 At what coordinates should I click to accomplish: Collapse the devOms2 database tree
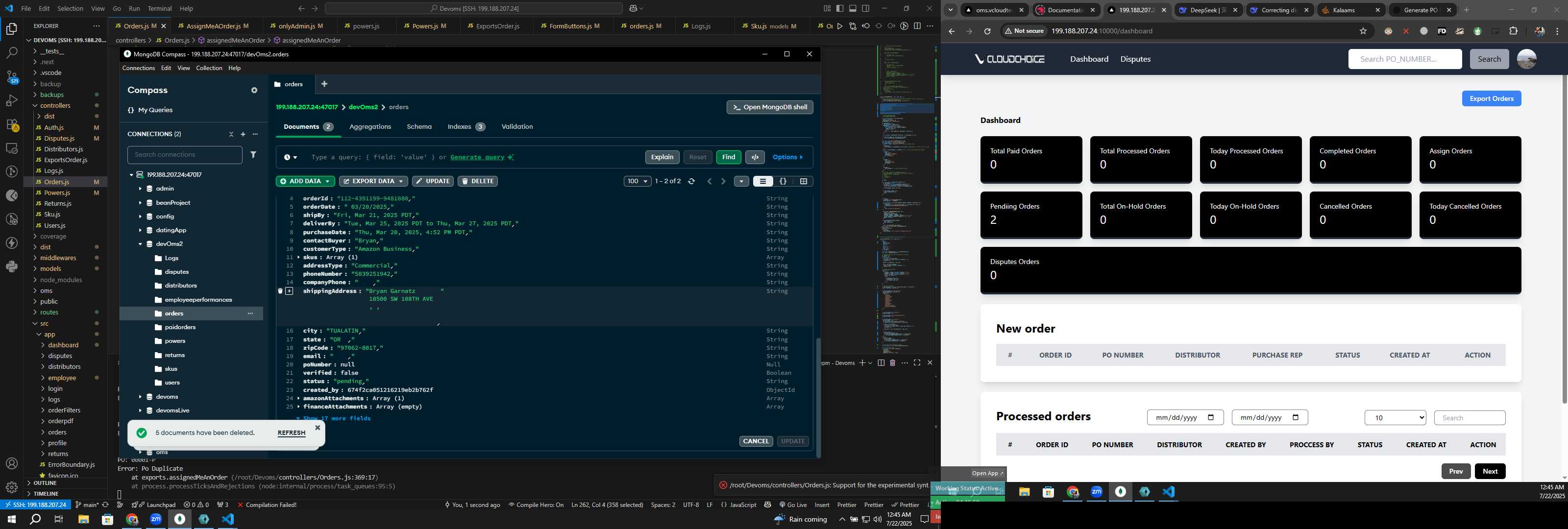[x=140, y=244]
